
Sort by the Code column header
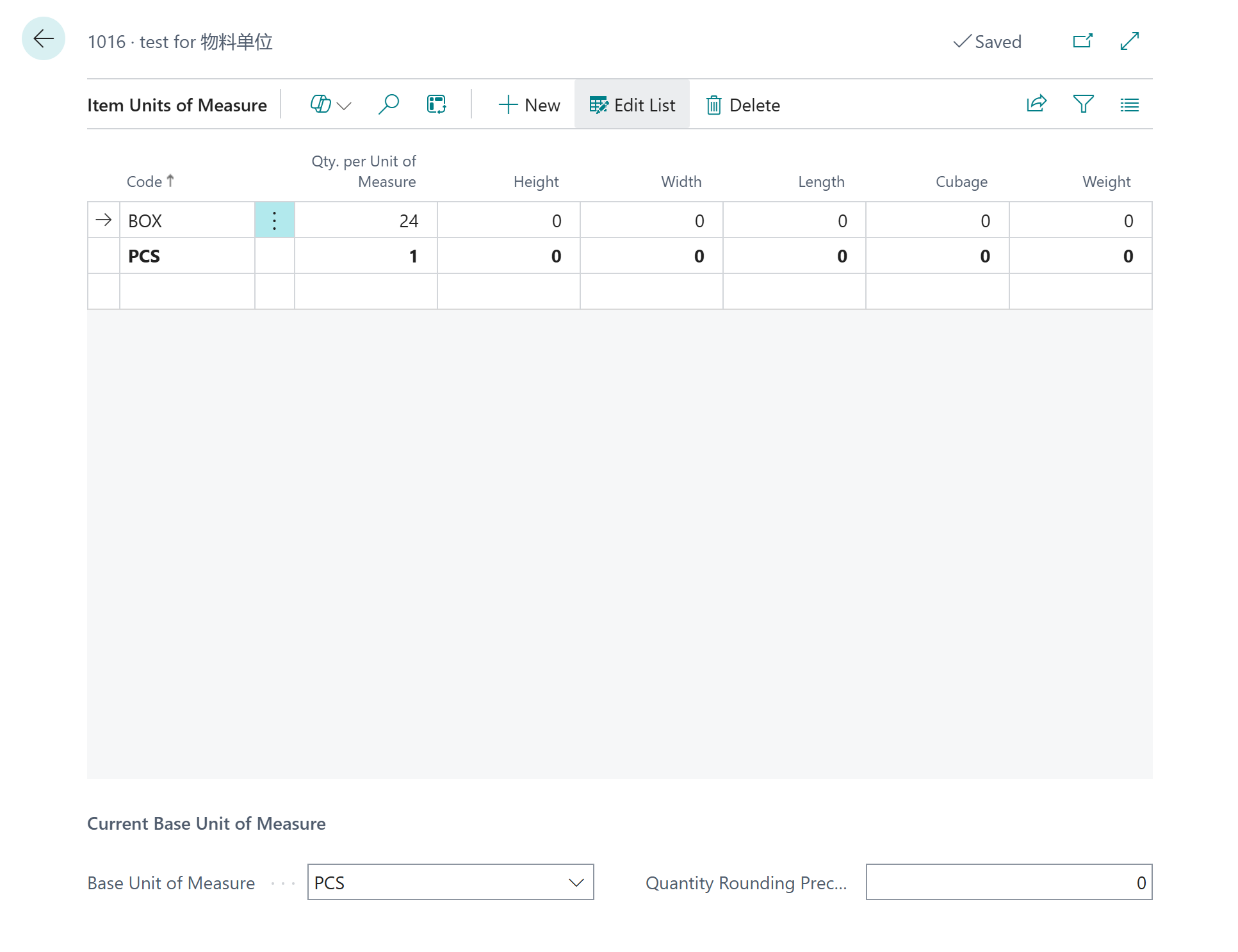point(145,182)
